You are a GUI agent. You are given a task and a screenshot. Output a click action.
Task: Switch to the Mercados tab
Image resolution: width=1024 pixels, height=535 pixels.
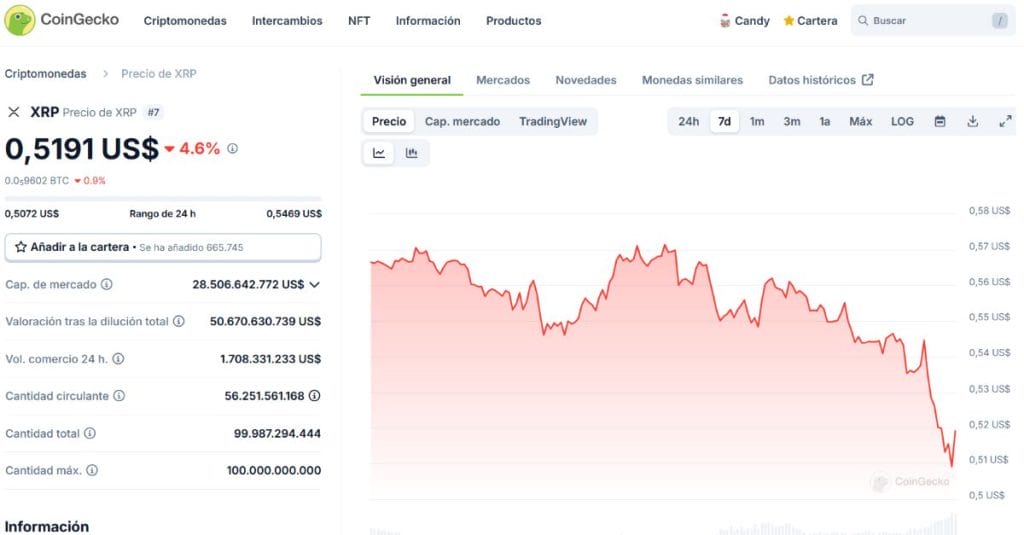pyautogui.click(x=503, y=80)
